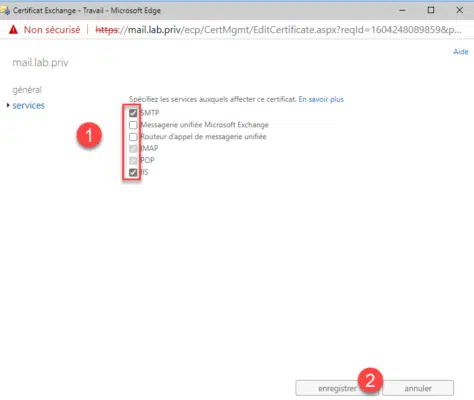Open the général section
Viewport: 474px width, 400px height.
[x=27, y=90]
